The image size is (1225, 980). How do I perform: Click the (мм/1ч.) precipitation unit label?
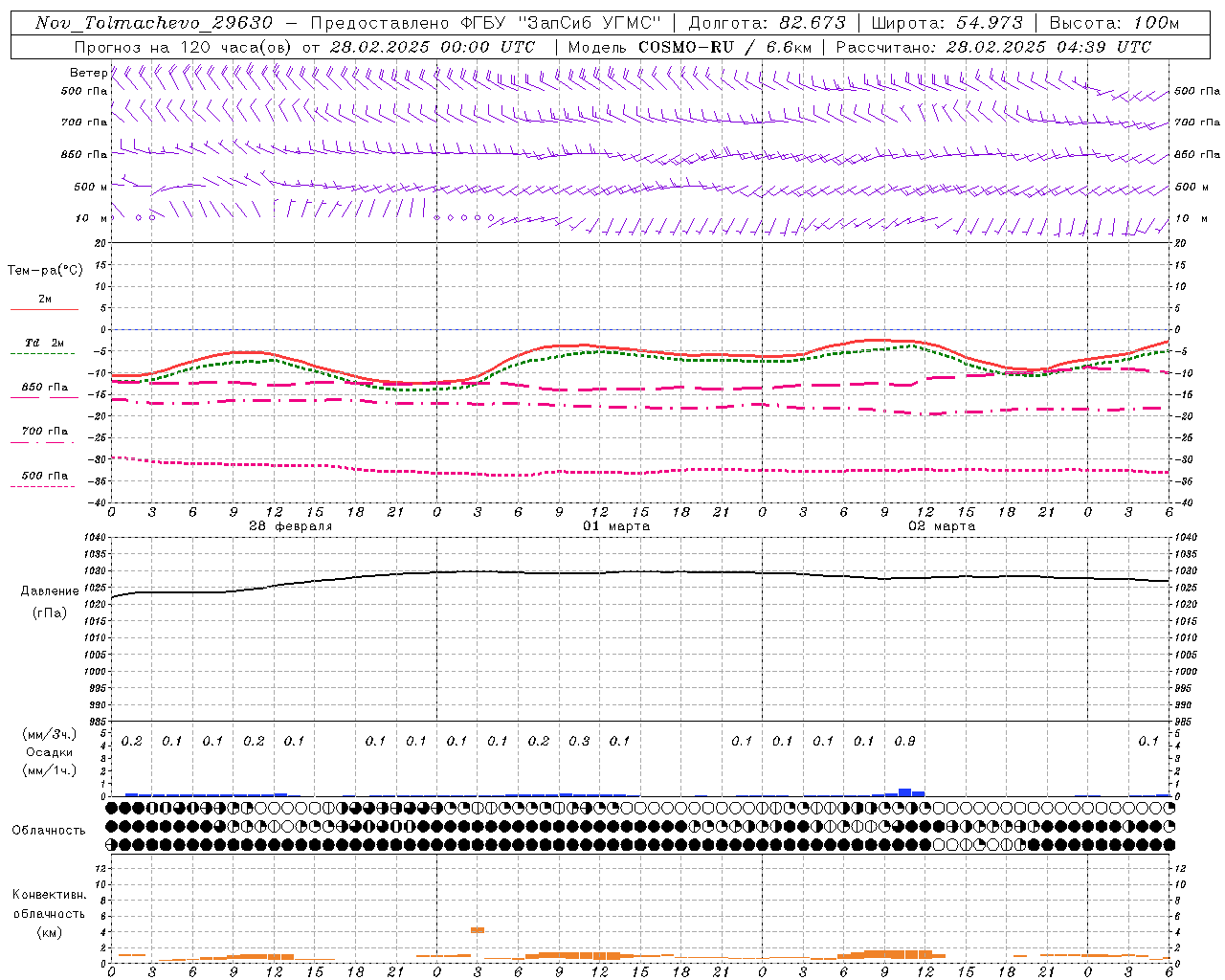(49, 770)
